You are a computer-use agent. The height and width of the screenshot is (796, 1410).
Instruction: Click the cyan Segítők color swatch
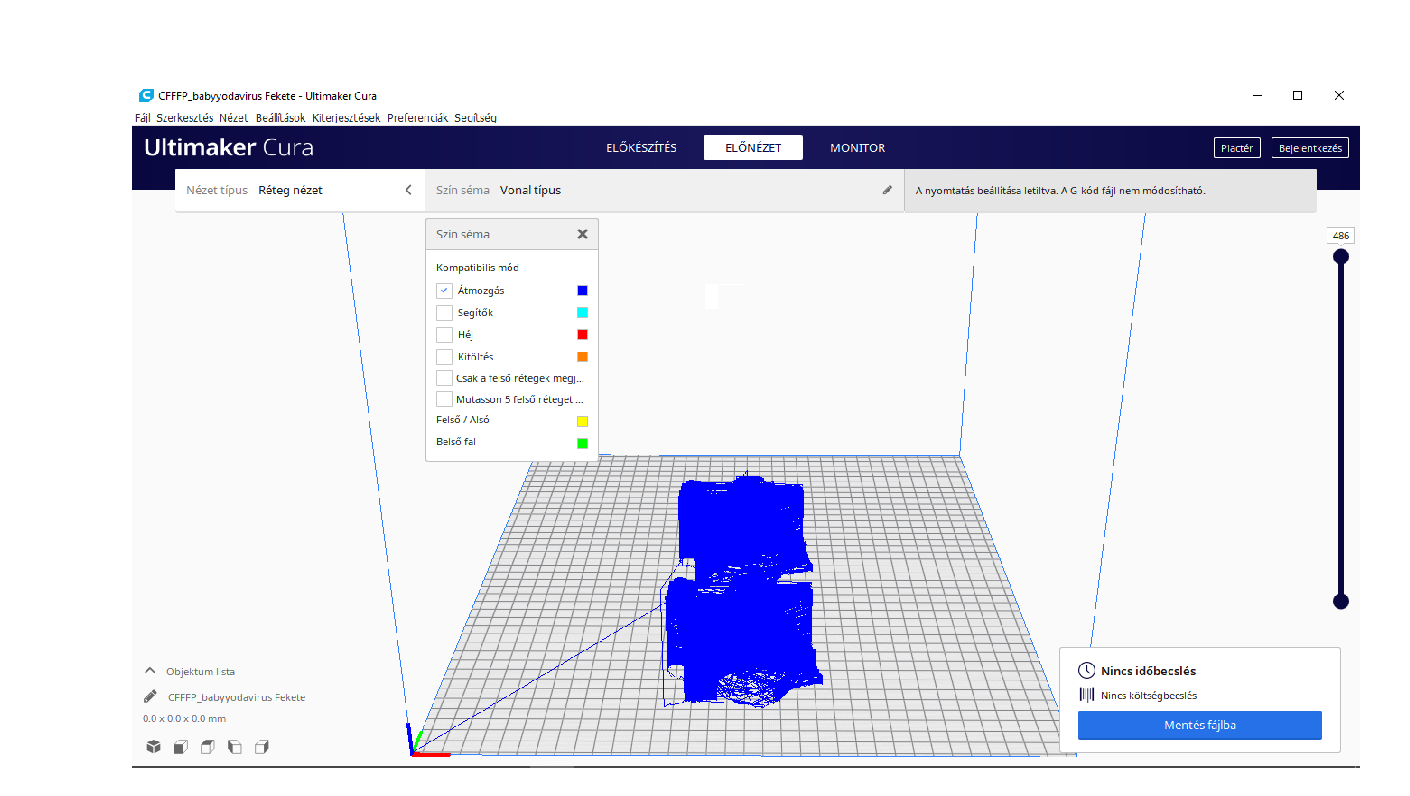pyautogui.click(x=582, y=313)
